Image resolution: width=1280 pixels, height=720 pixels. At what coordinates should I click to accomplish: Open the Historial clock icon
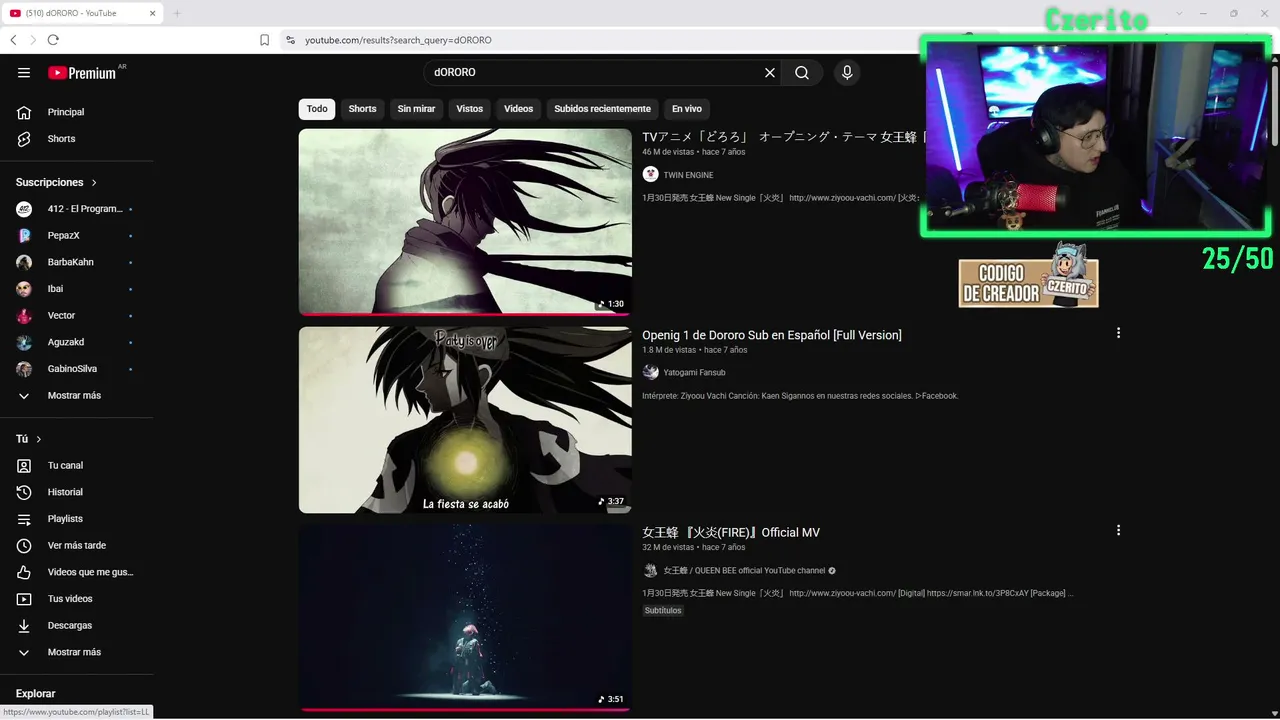click(x=24, y=492)
